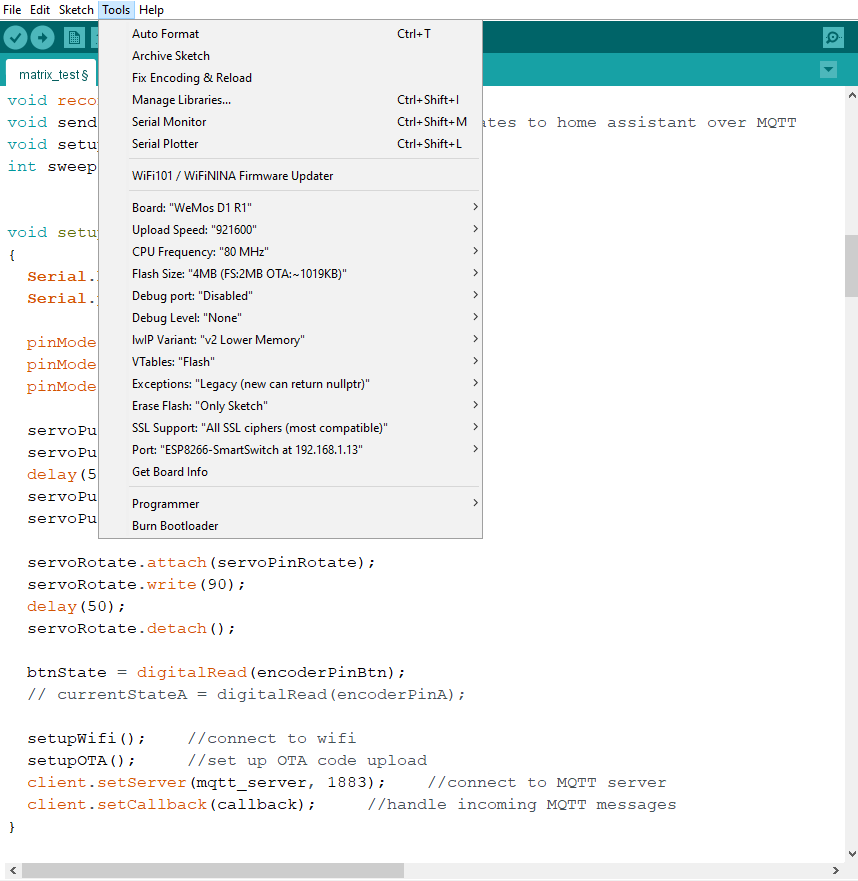The height and width of the screenshot is (881, 858).
Task: Click the horizontal scrollbar thumb
Action: 212,870
